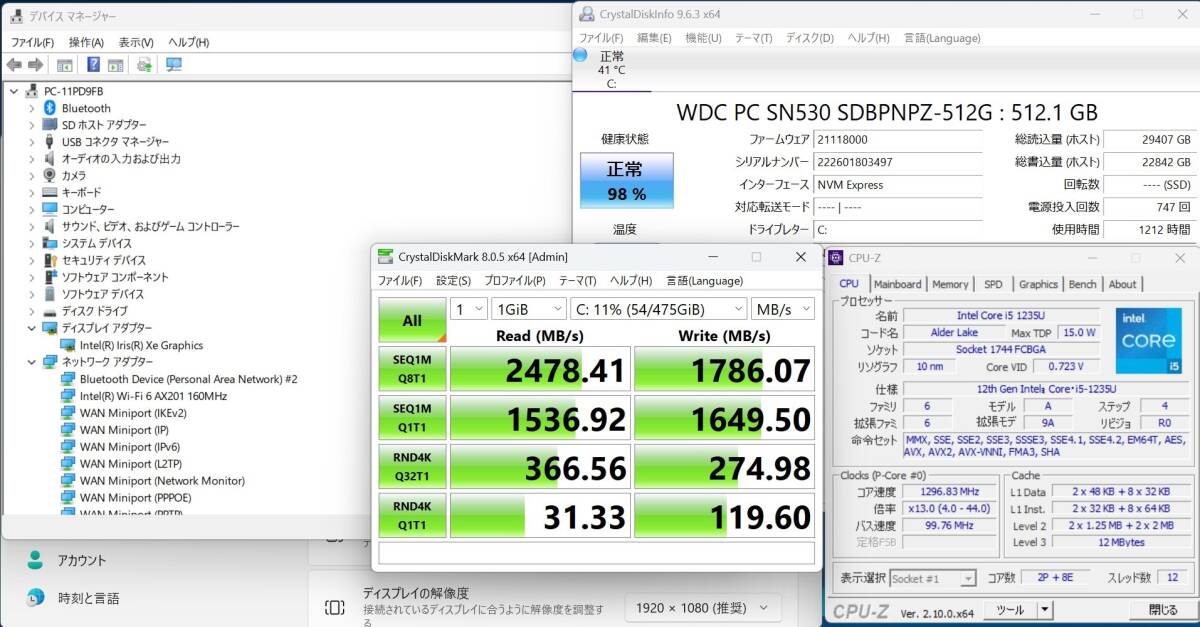Viewport: 1200px width, 627px height.
Task: Click the display resolution icon in Settings
Action: coord(335,607)
